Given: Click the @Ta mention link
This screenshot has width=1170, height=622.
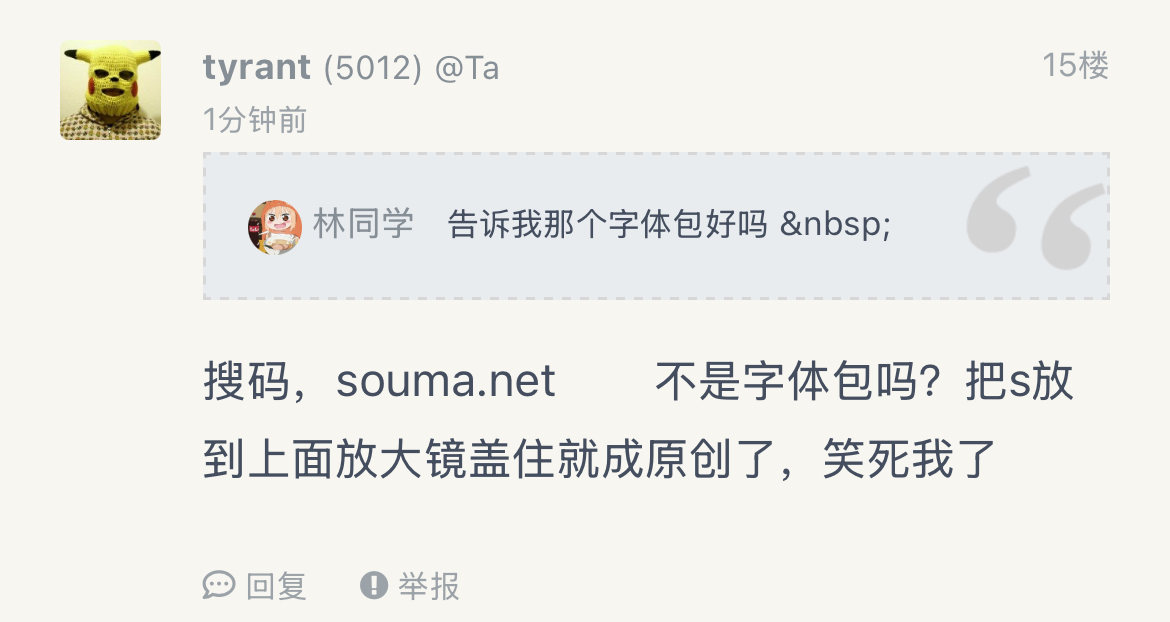Looking at the screenshot, I should [467, 68].
